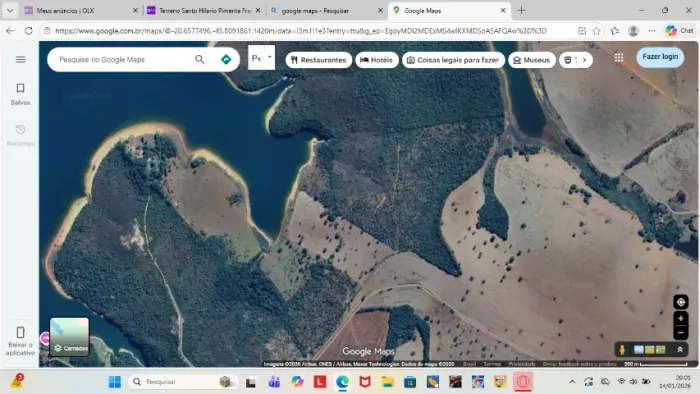This screenshot has width=700, height=394.
Task: Open Baixar o aplicativo in sidebar
Action: click(21, 341)
